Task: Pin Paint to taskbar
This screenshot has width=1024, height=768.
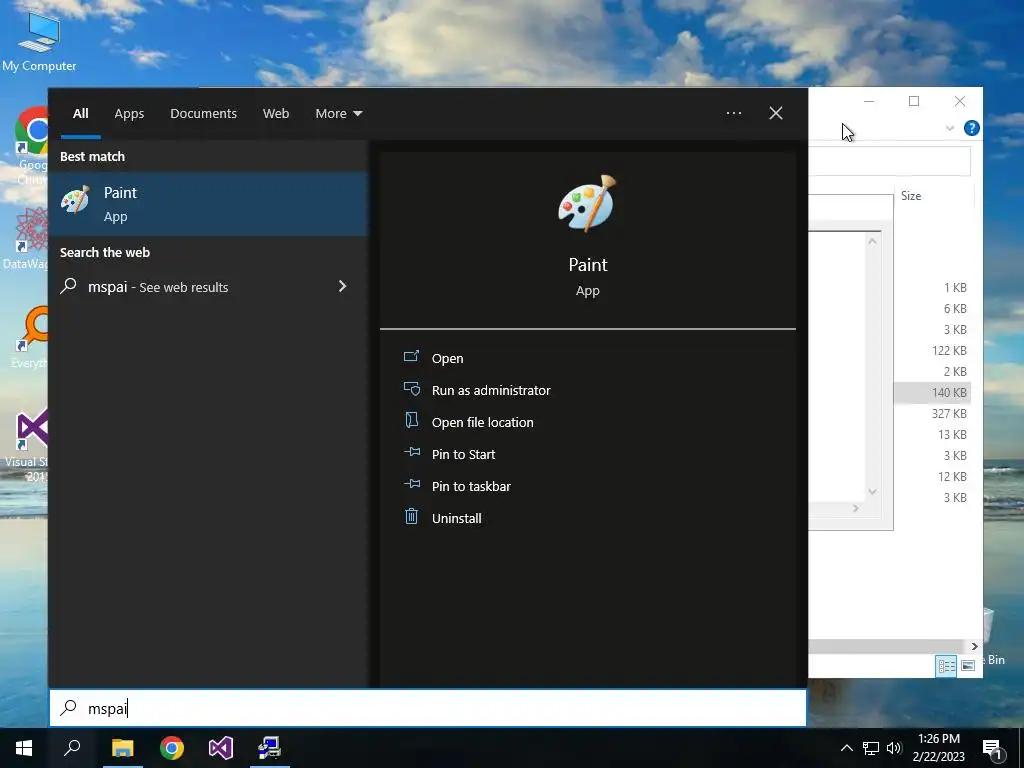Action: tap(471, 487)
